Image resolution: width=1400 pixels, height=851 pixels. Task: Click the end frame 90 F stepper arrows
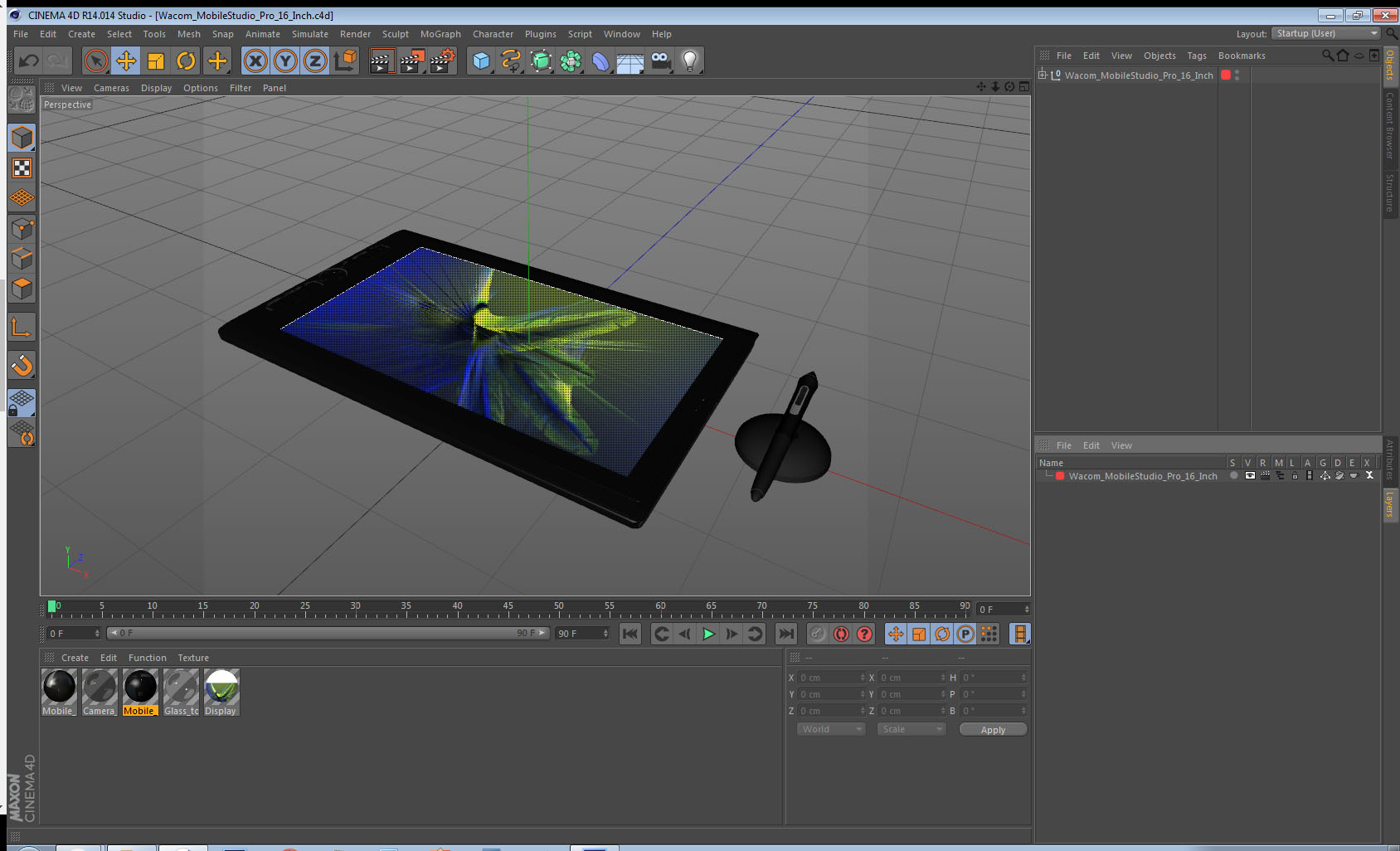point(605,634)
